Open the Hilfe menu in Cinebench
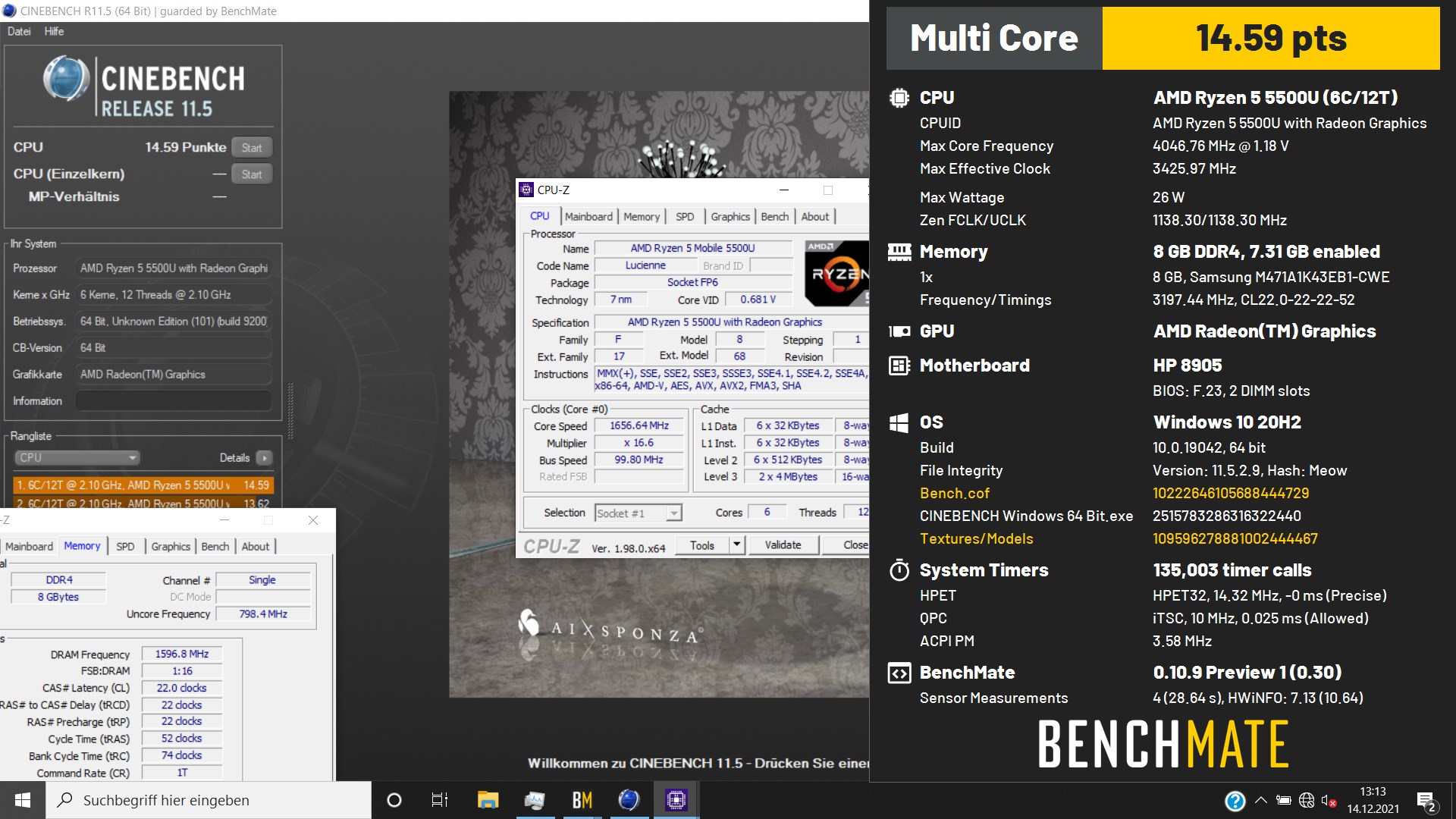Viewport: 1456px width, 819px height. click(x=54, y=31)
